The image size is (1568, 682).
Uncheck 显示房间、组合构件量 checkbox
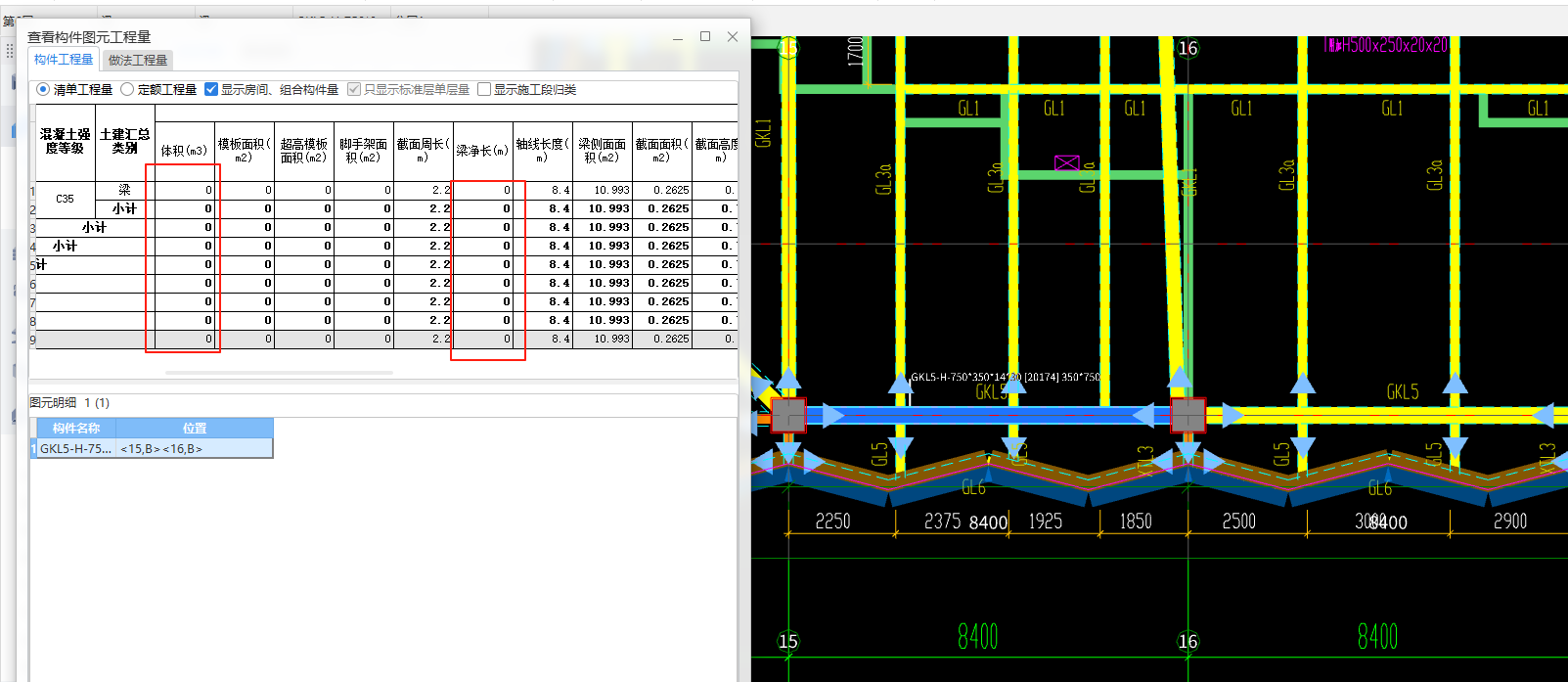[x=210, y=89]
